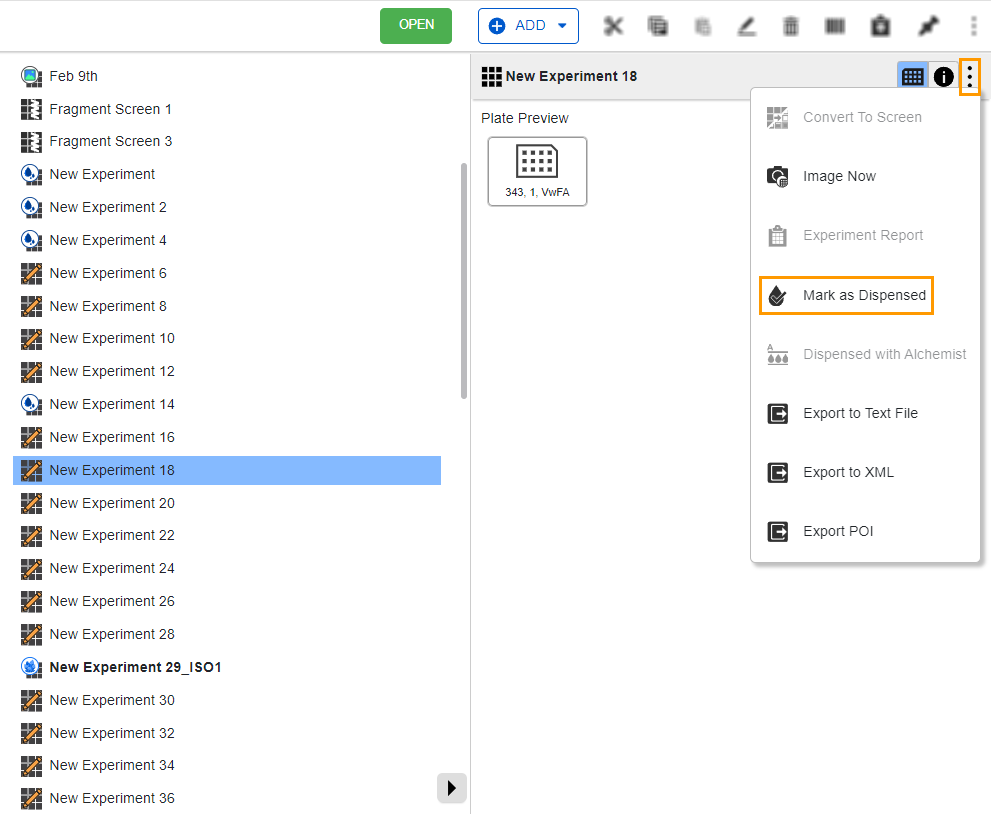
Task: Click the Copy icon in toolbar
Action: [x=658, y=26]
